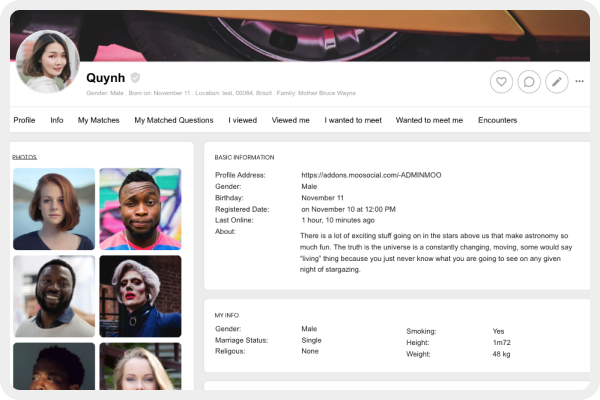
Task: Click Marriage Status value Single
Action: point(311,340)
